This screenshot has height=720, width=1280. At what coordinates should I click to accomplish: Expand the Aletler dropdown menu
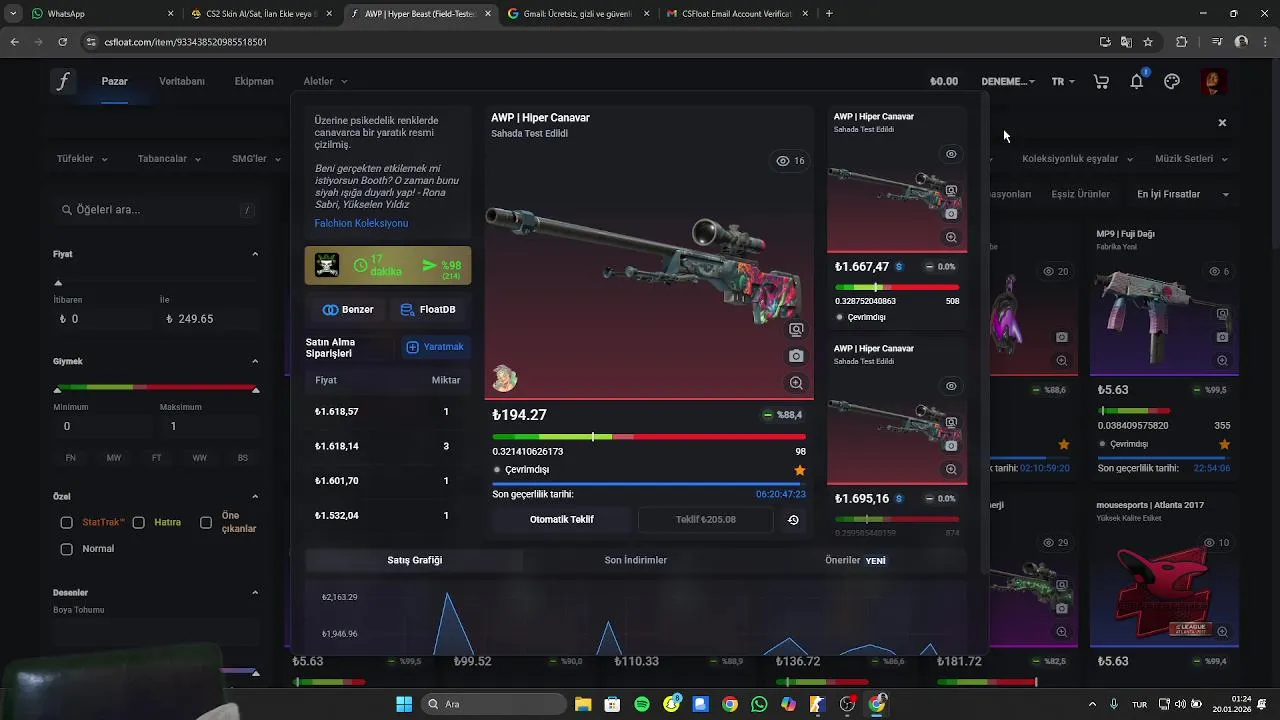[x=325, y=81]
